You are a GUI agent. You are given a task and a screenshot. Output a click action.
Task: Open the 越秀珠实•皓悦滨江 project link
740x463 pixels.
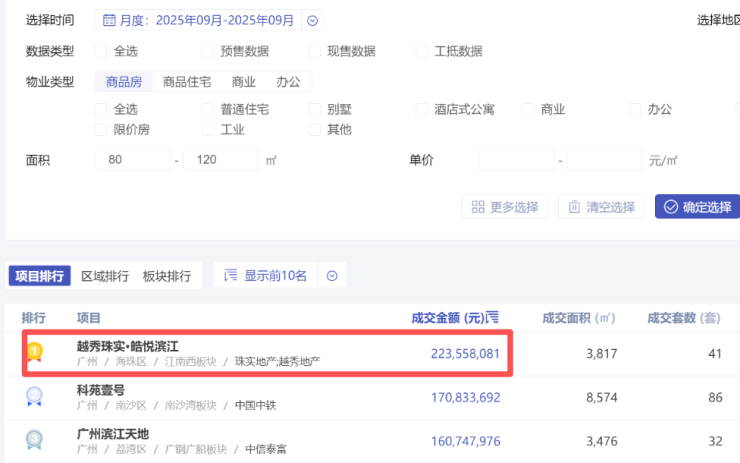pyautogui.click(x=128, y=346)
